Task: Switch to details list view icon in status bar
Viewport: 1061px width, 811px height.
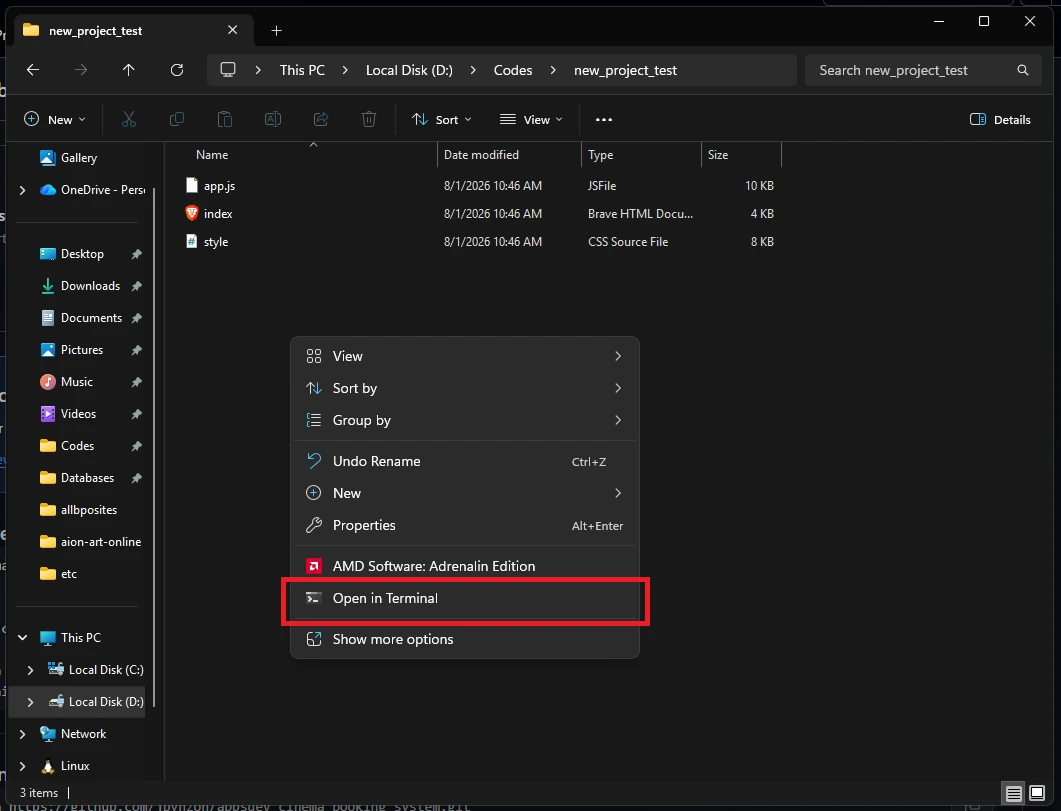Action: pos(1013,793)
